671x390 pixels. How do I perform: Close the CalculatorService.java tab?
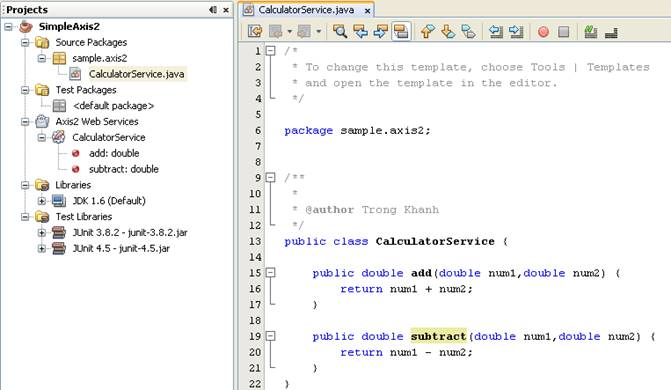click(x=367, y=11)
